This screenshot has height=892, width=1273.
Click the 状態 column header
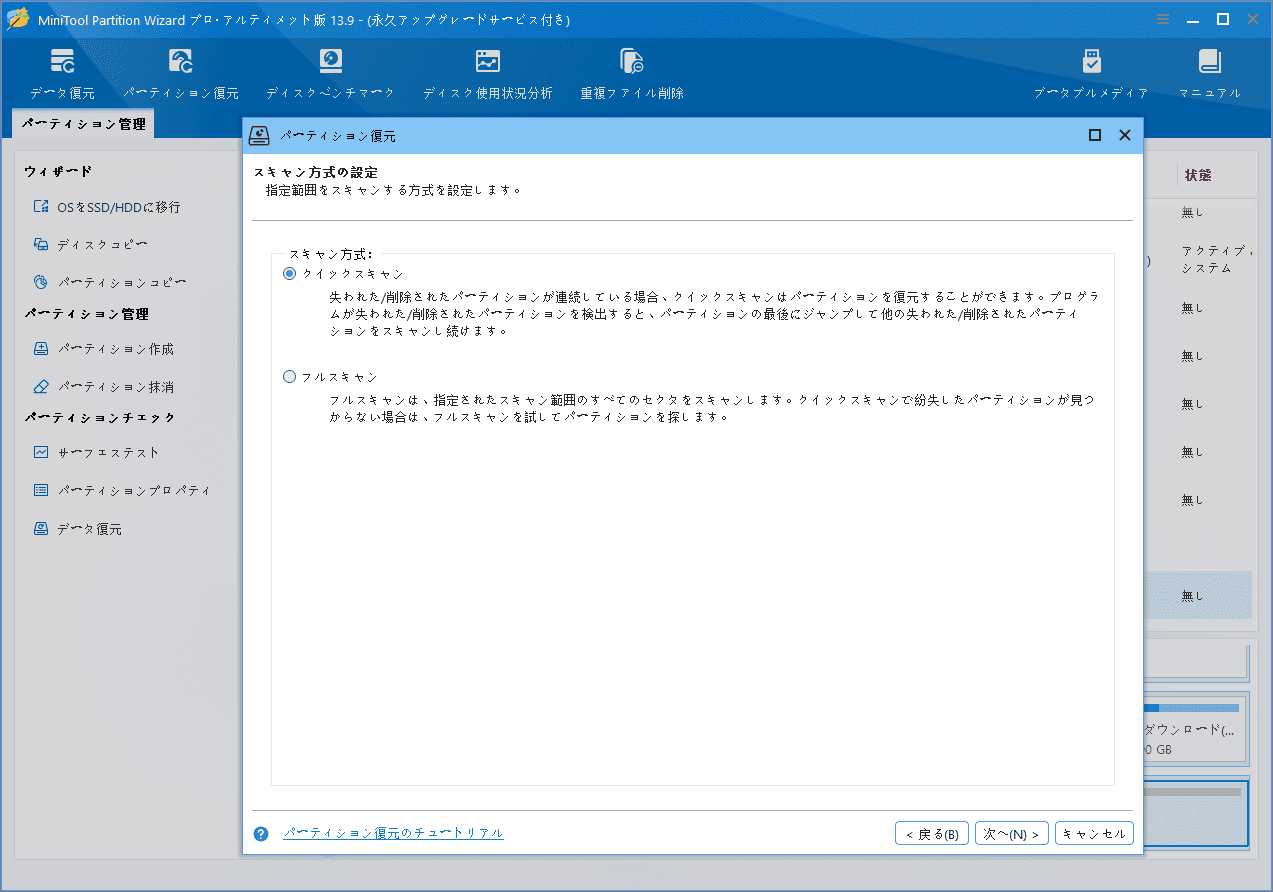pos(1198,175)
